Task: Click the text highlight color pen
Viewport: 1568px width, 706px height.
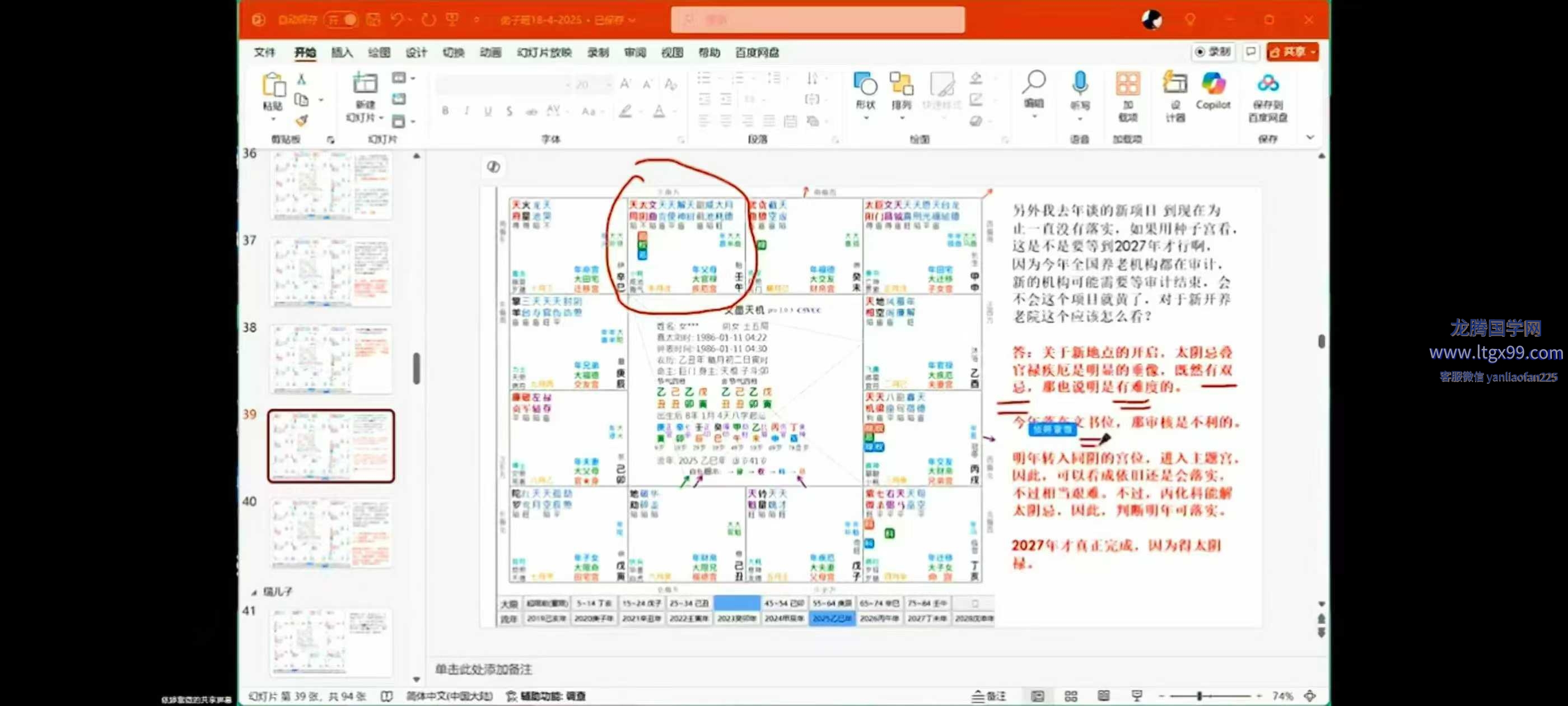Action: 625,111
